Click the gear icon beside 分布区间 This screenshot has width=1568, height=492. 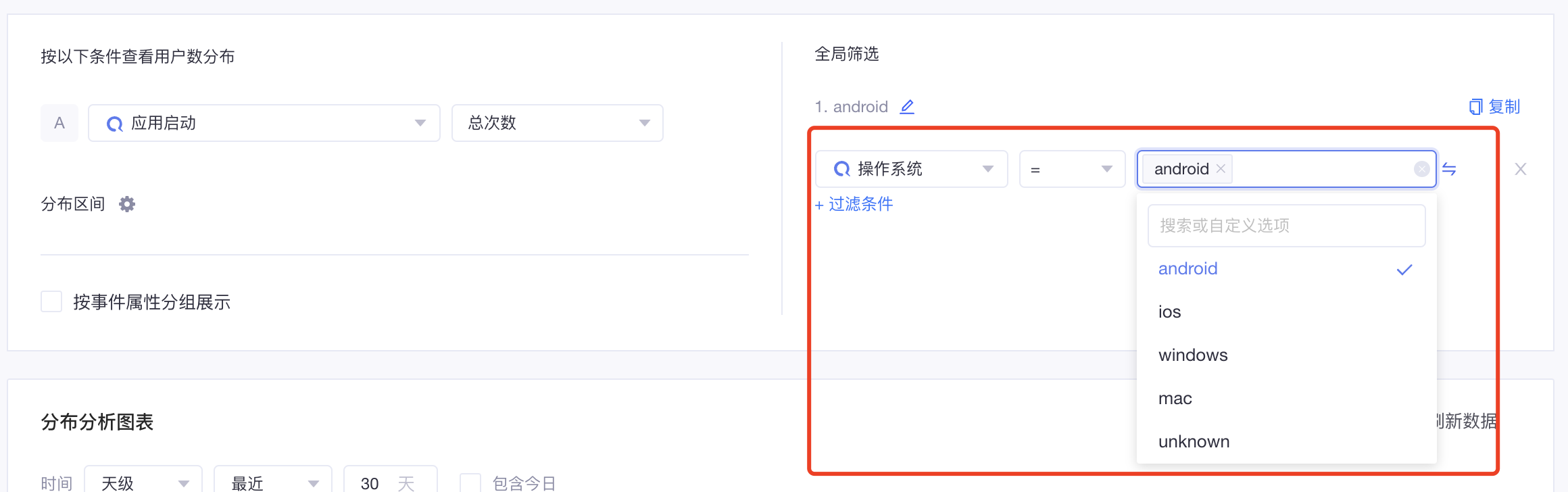127,204
